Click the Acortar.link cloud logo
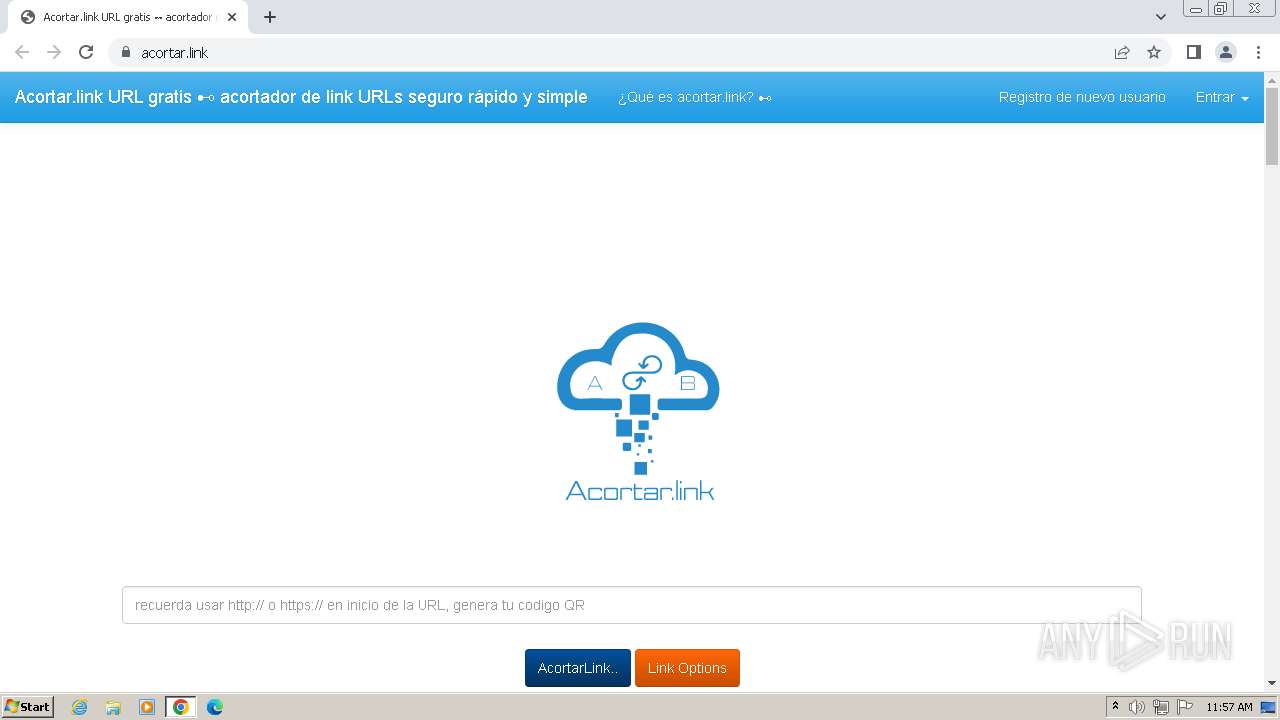This screenshot has width=1280, height=720. 639,411
